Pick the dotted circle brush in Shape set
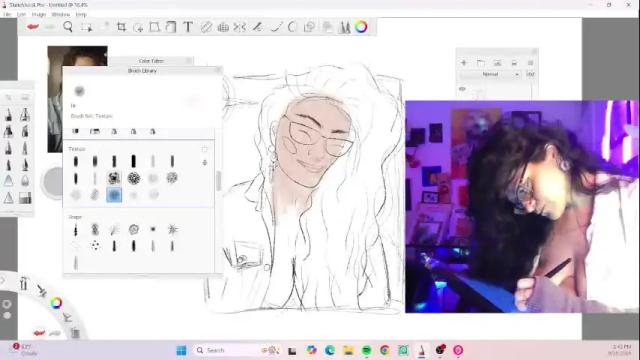The image size is (640, 360). click(95, 245)
